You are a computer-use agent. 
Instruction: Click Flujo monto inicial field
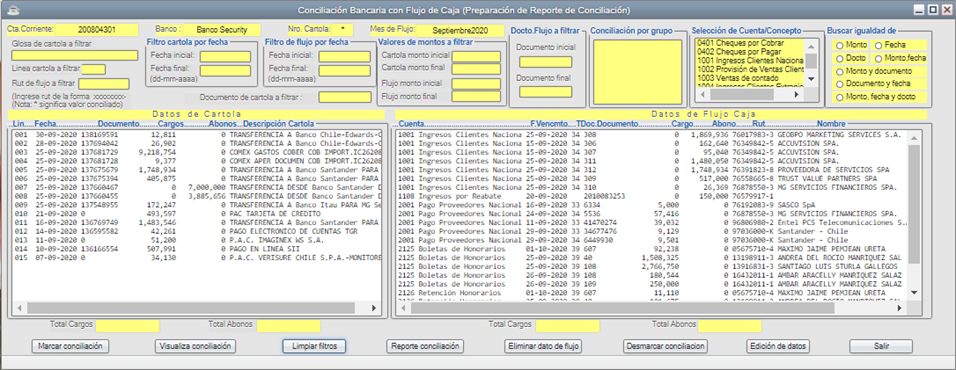coord(476,84)
